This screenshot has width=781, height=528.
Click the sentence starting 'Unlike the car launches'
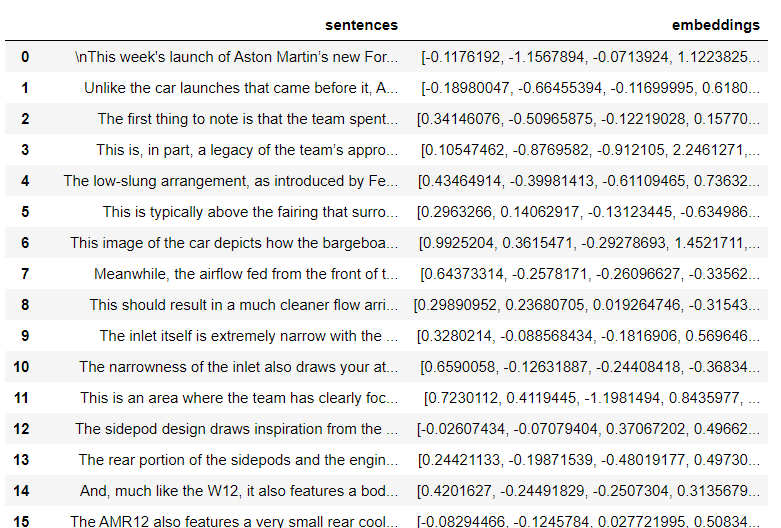click(x=240, y=88)
